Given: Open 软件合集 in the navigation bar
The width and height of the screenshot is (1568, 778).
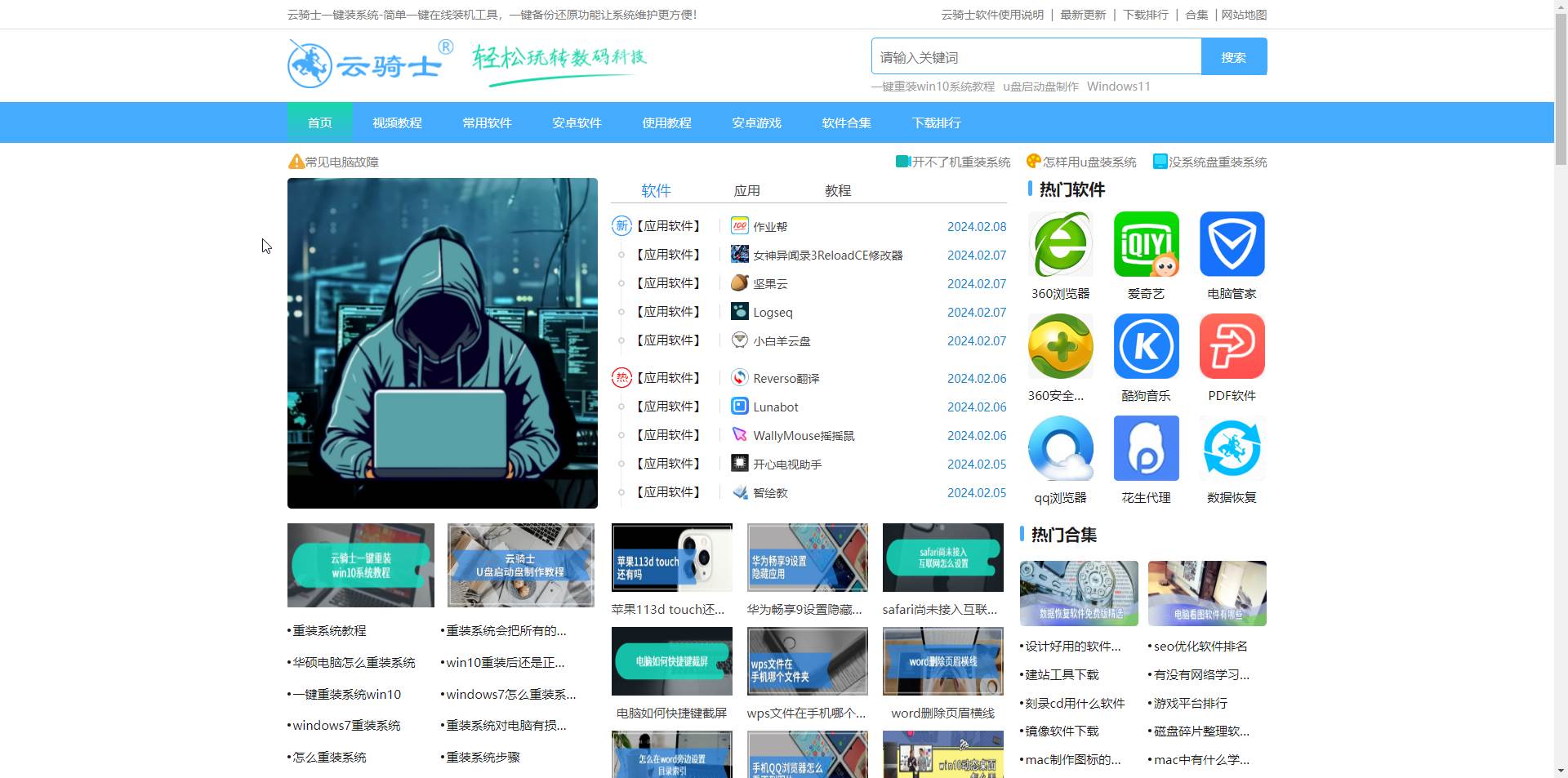Looking at the screenshot, I should click(x=847, y=122).
